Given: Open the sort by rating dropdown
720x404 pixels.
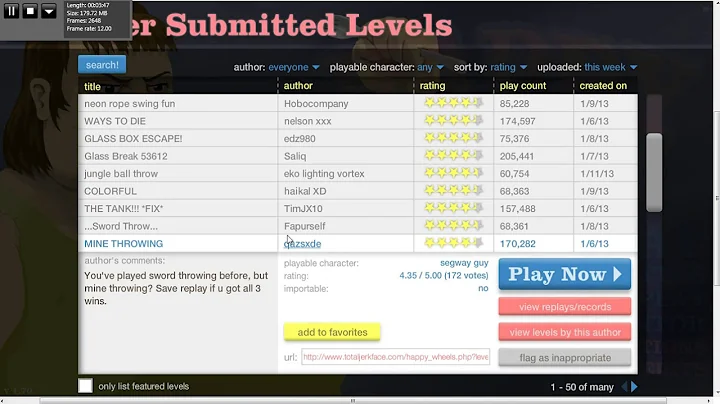Looking at the screenshot, I should pos(508,67).
